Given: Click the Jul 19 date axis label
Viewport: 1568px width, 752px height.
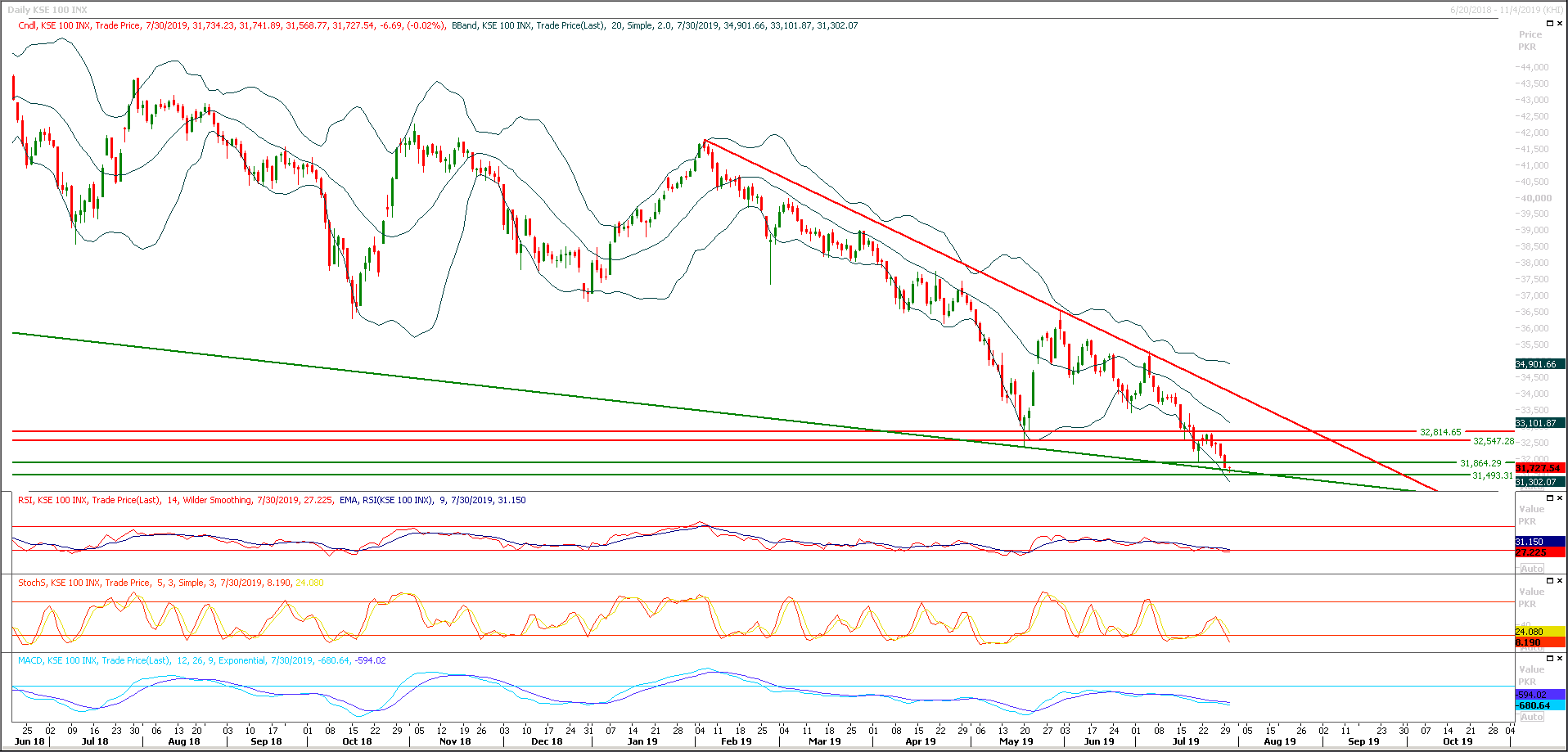Looking at the screenshot, I should (1187, 741).
